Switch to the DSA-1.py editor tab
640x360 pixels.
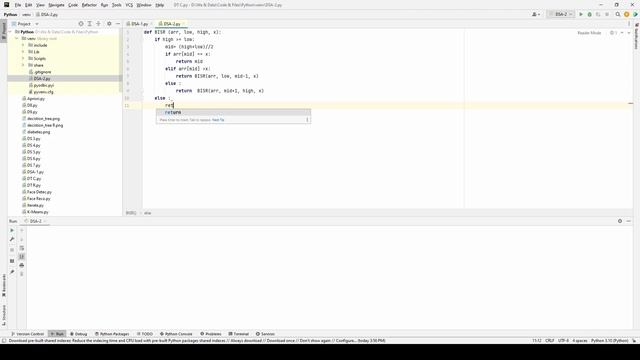[139, 24]
